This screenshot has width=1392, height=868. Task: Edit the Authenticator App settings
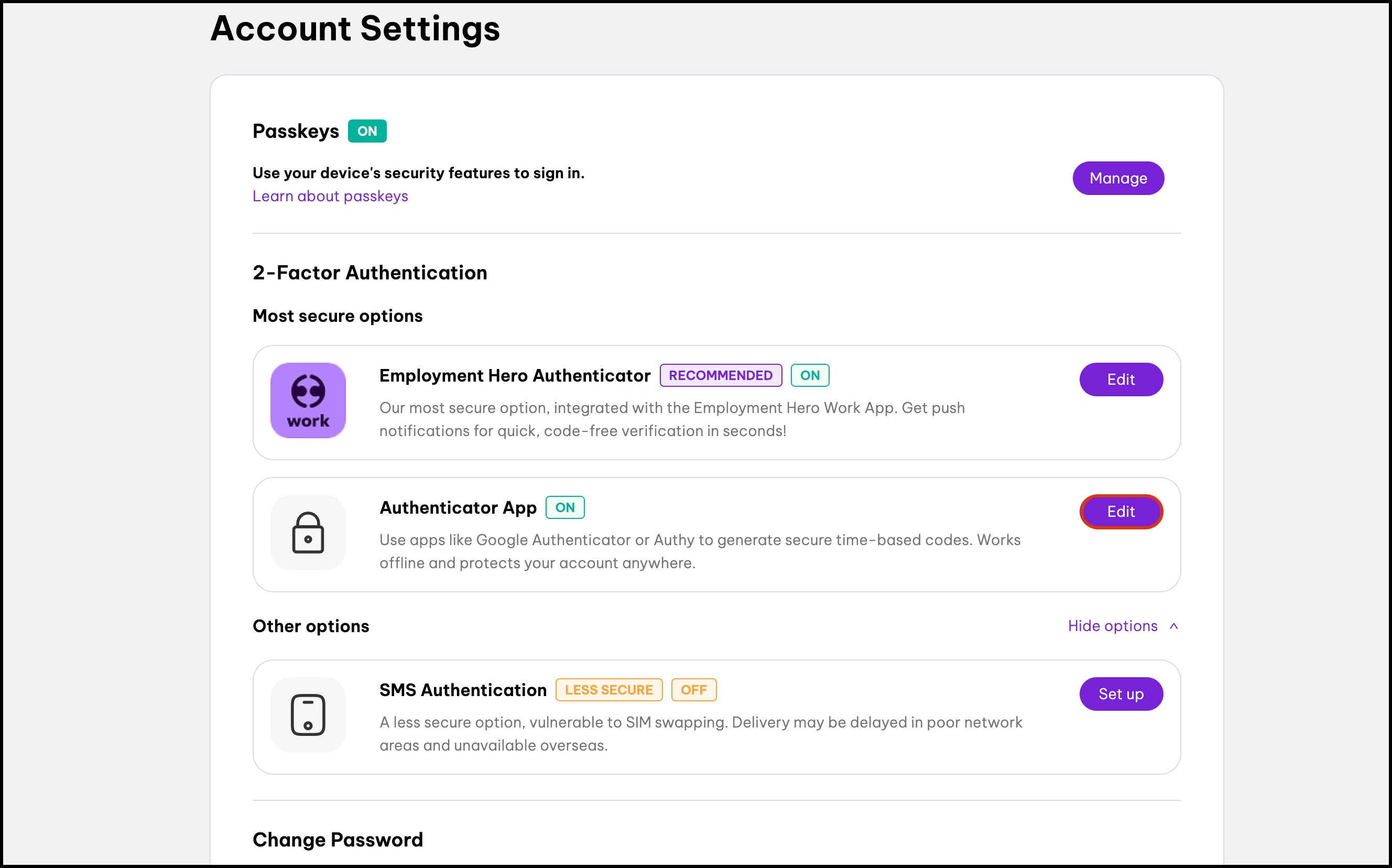1121,512
